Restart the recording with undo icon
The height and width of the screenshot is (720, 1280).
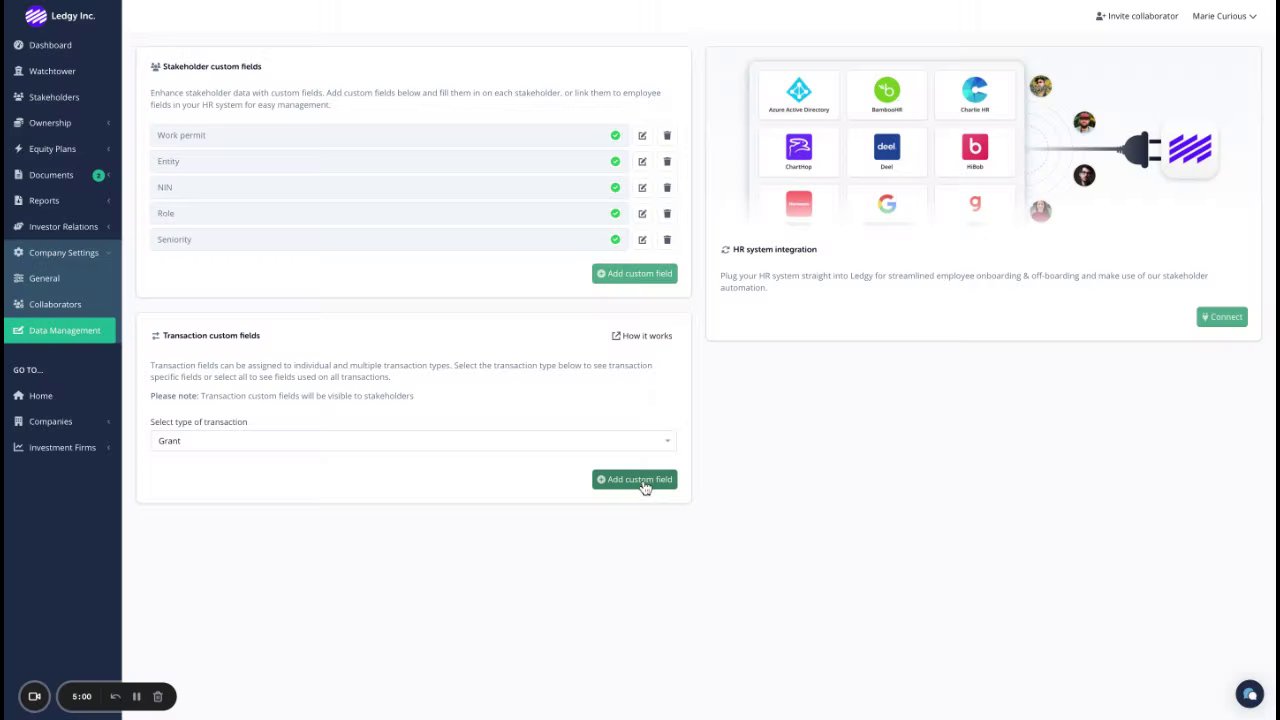(115, 697)
